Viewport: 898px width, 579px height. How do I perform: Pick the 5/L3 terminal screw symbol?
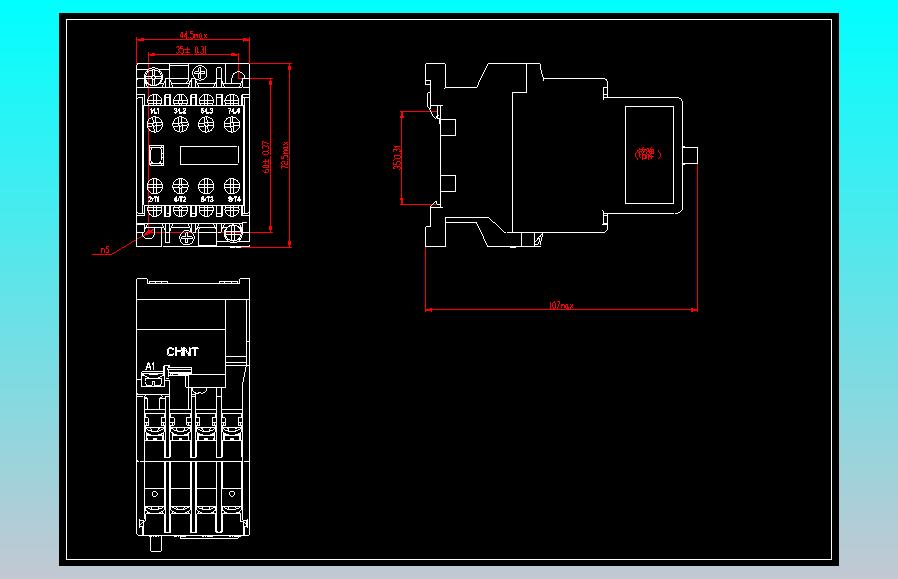click(206, 124)
